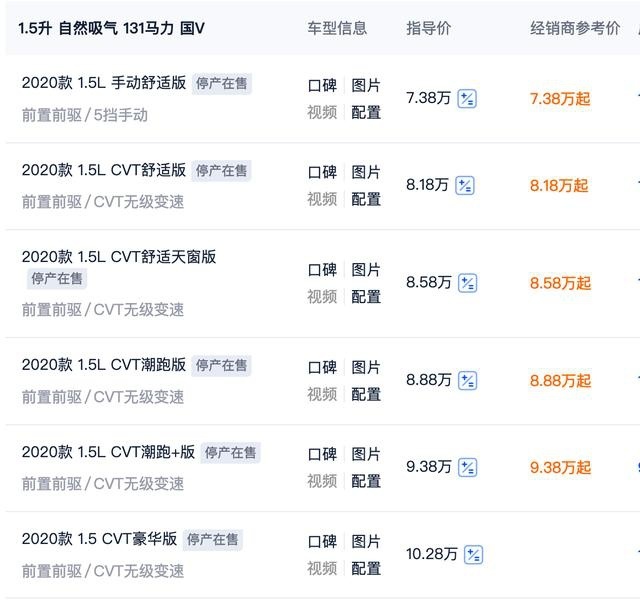This screenshot has height=606, width=640.
Task: Click dealer price 9.38万起
Action: [560, 468]
